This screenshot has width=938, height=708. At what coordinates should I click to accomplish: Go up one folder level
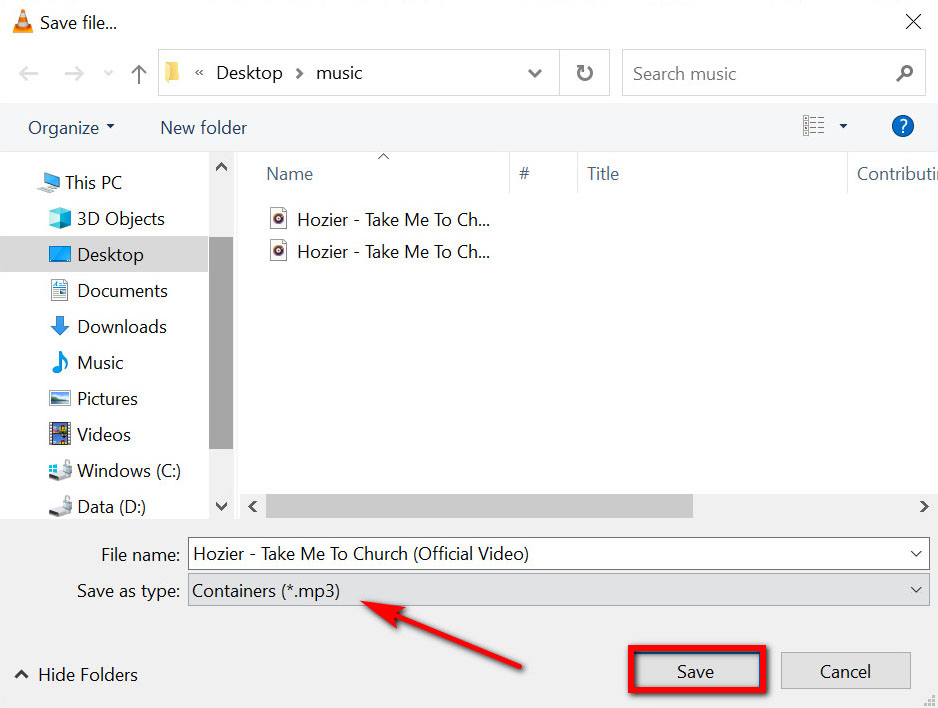(x=139, y=74)
